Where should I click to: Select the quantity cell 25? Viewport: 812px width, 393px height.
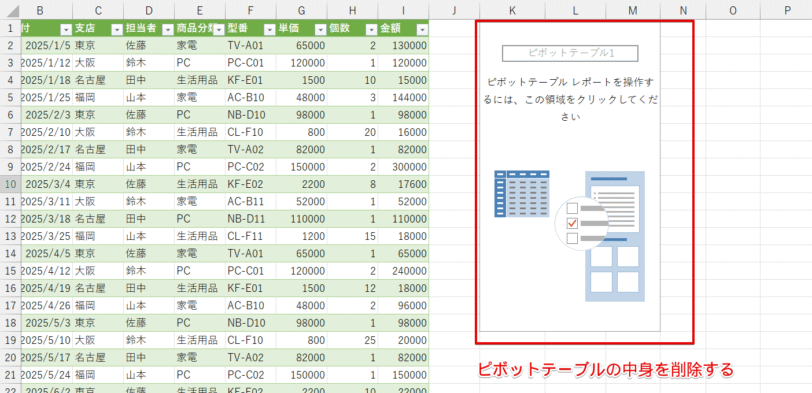pos(352,341)
